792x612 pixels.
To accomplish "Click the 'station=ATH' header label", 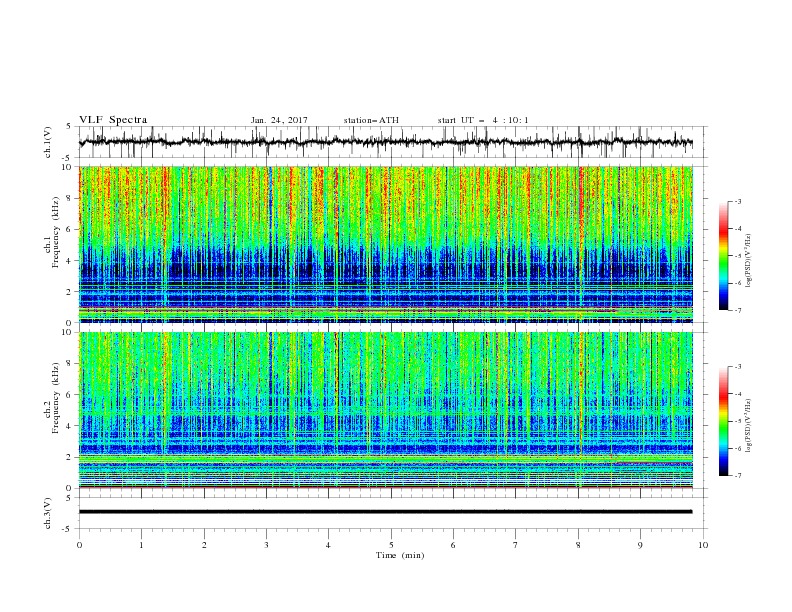I will click(x=371, y=120).
